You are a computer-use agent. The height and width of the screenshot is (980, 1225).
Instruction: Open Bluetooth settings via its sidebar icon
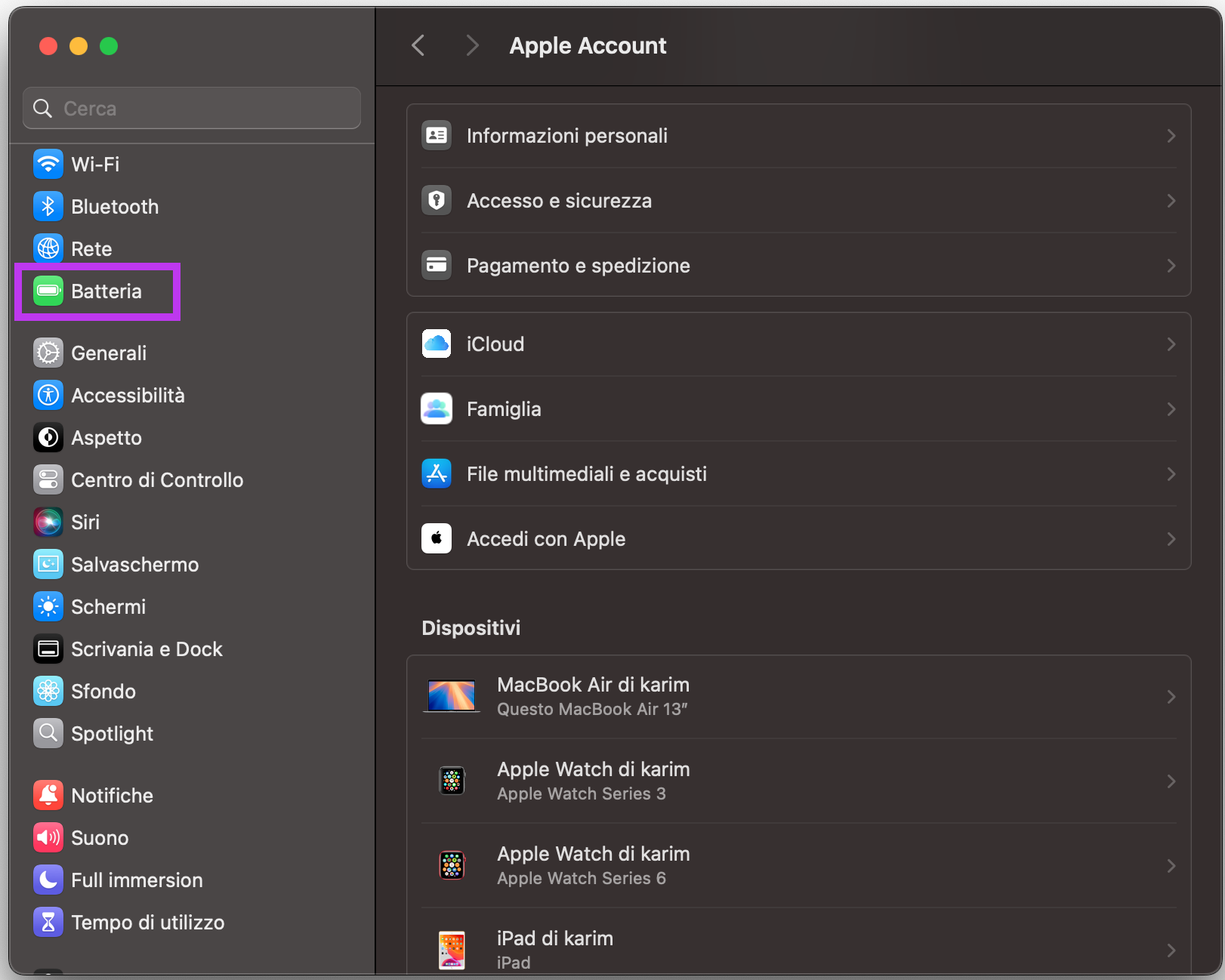point(48,206)
